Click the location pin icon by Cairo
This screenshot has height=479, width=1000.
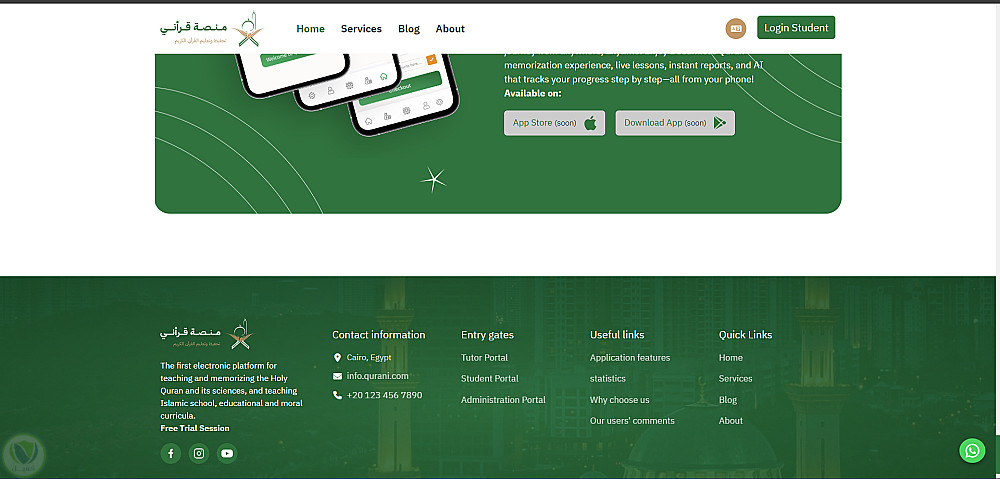337,358
